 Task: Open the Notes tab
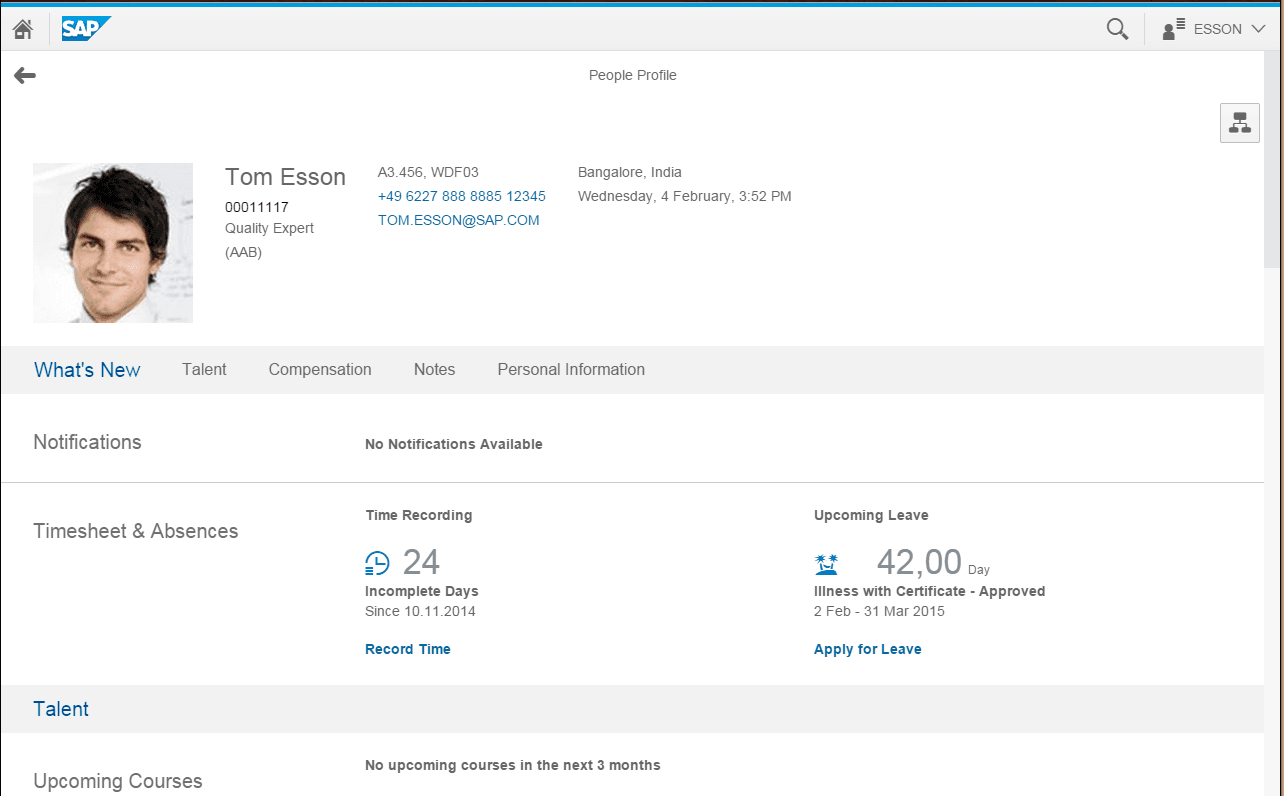pyautogui.click(x=434, y=370)
